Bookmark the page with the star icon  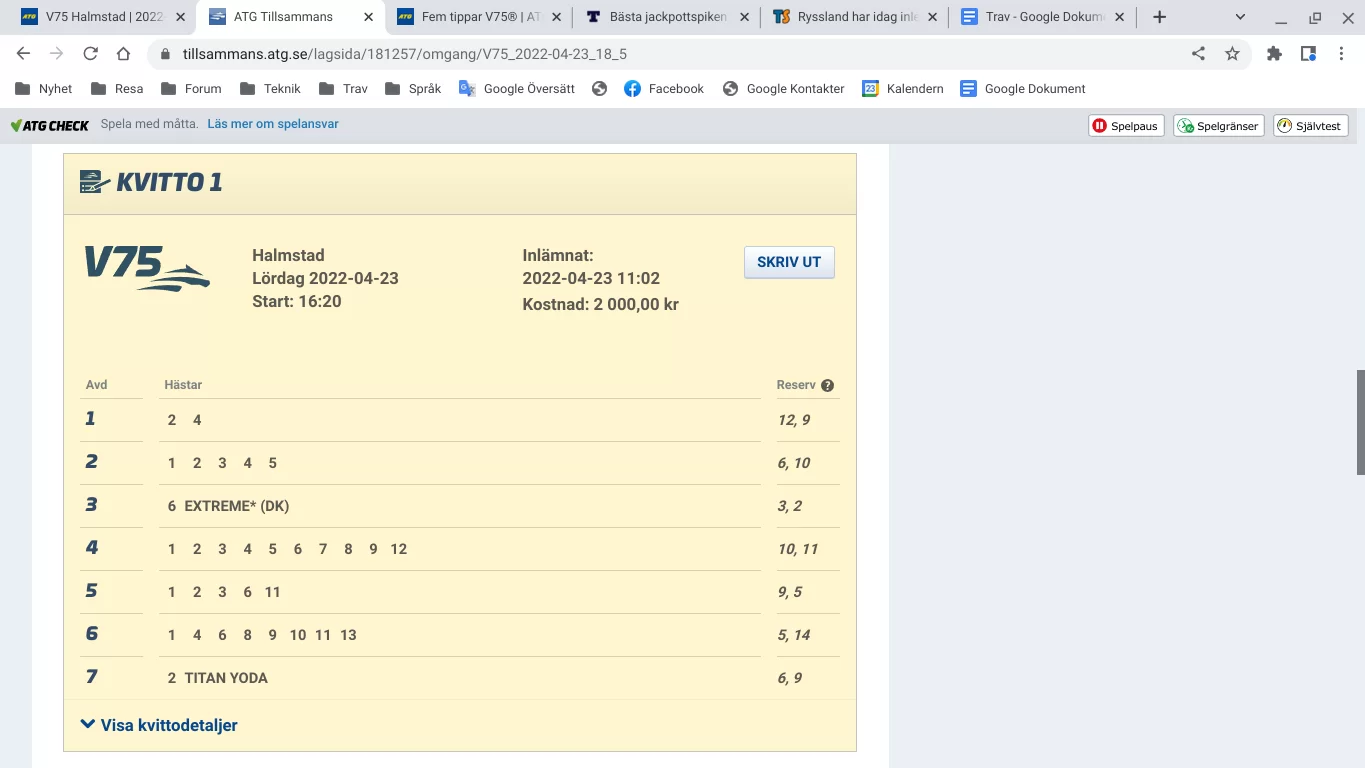tap(1232, 54)
